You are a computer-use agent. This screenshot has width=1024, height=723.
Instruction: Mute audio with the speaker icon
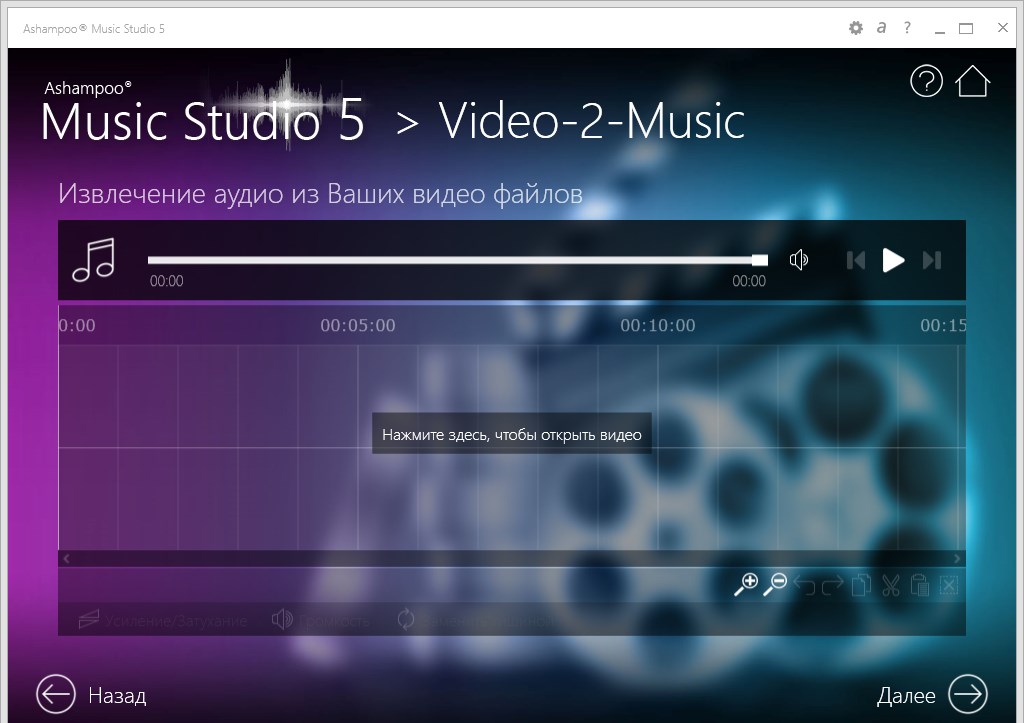click(799, 260)
